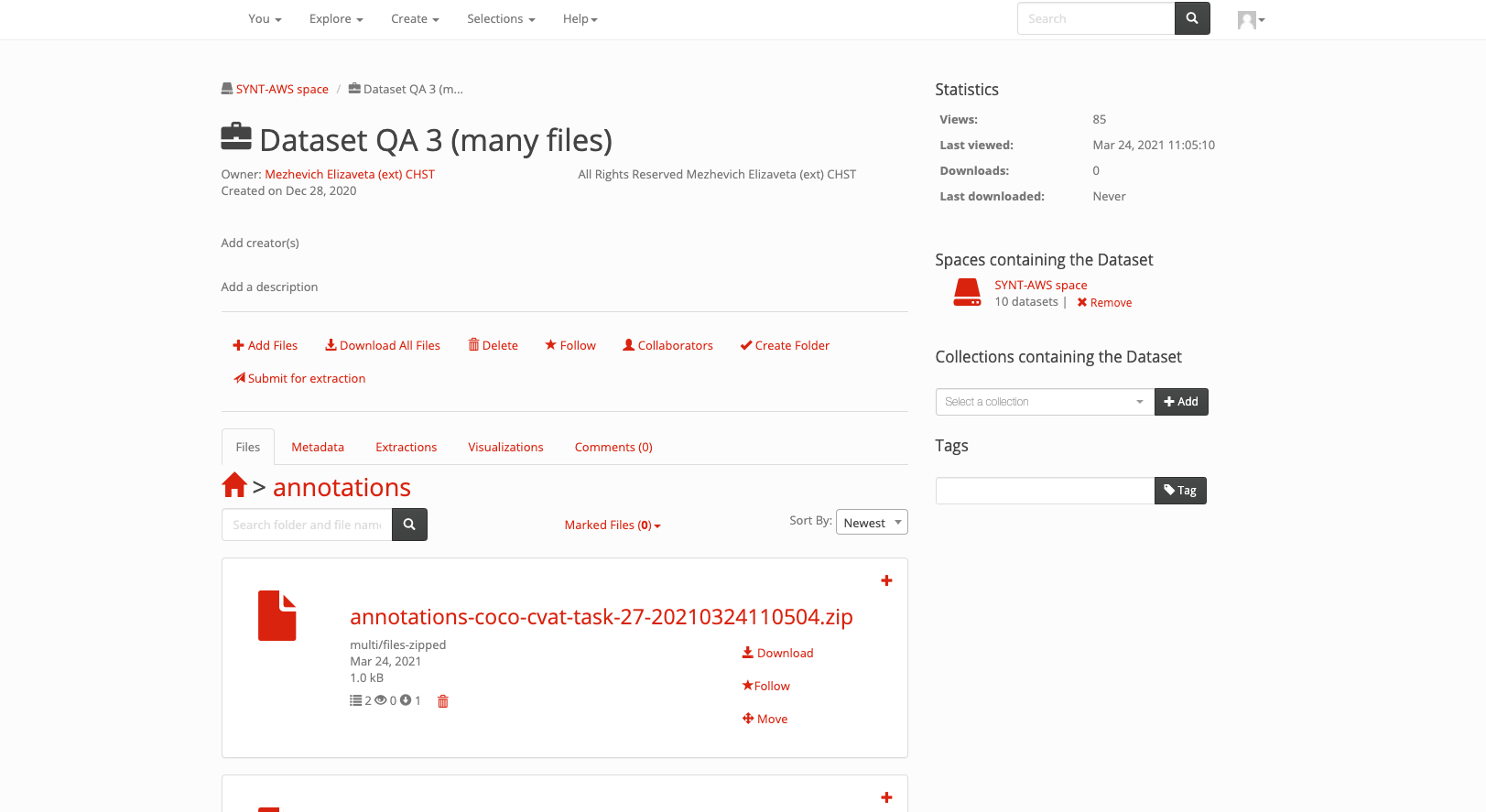Download All Files of dataset
This screenshot has height=812, width=1486.
tap(383, 345)
